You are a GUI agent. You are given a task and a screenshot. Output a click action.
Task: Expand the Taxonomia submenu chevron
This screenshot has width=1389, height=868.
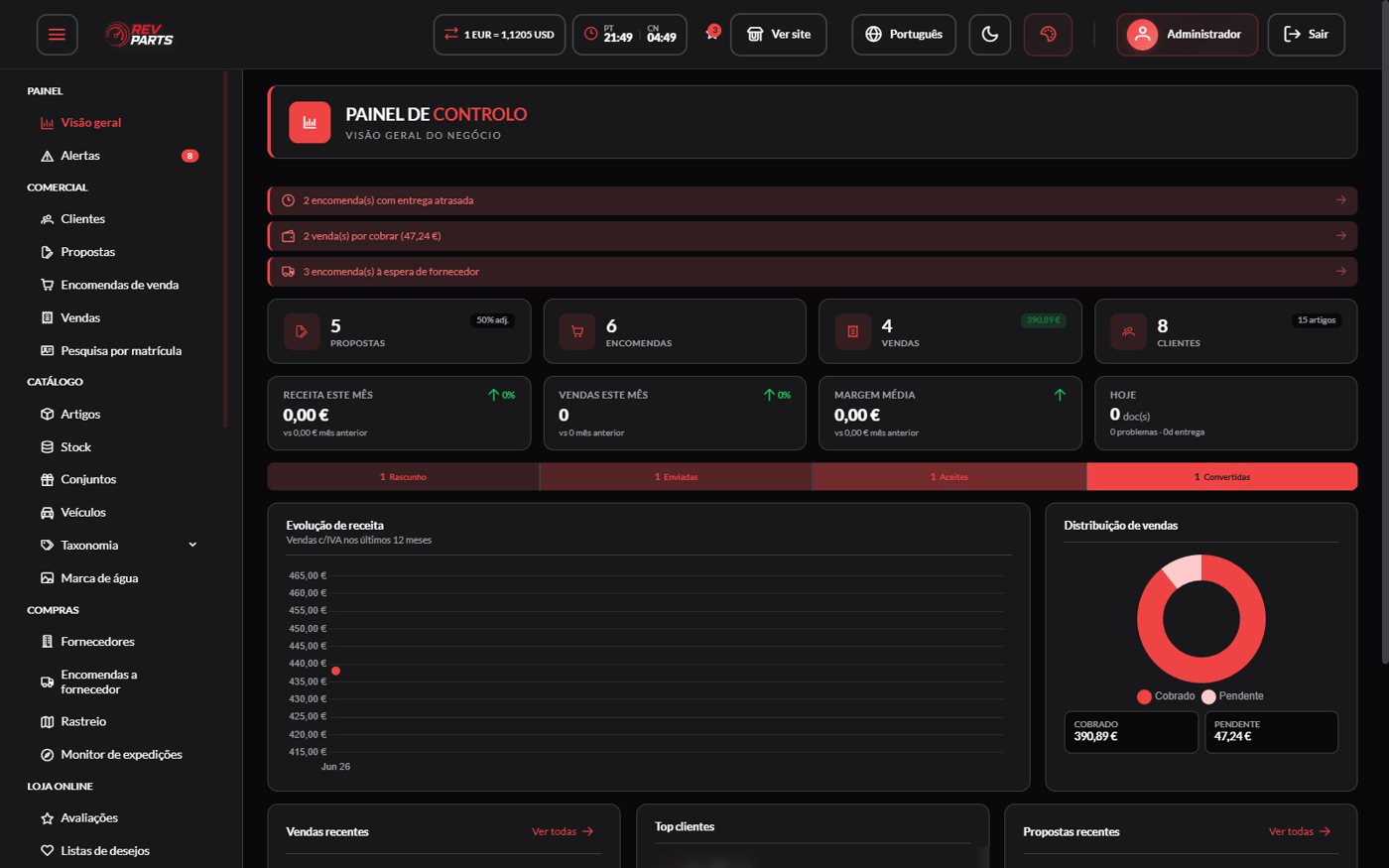click(192, 545)
